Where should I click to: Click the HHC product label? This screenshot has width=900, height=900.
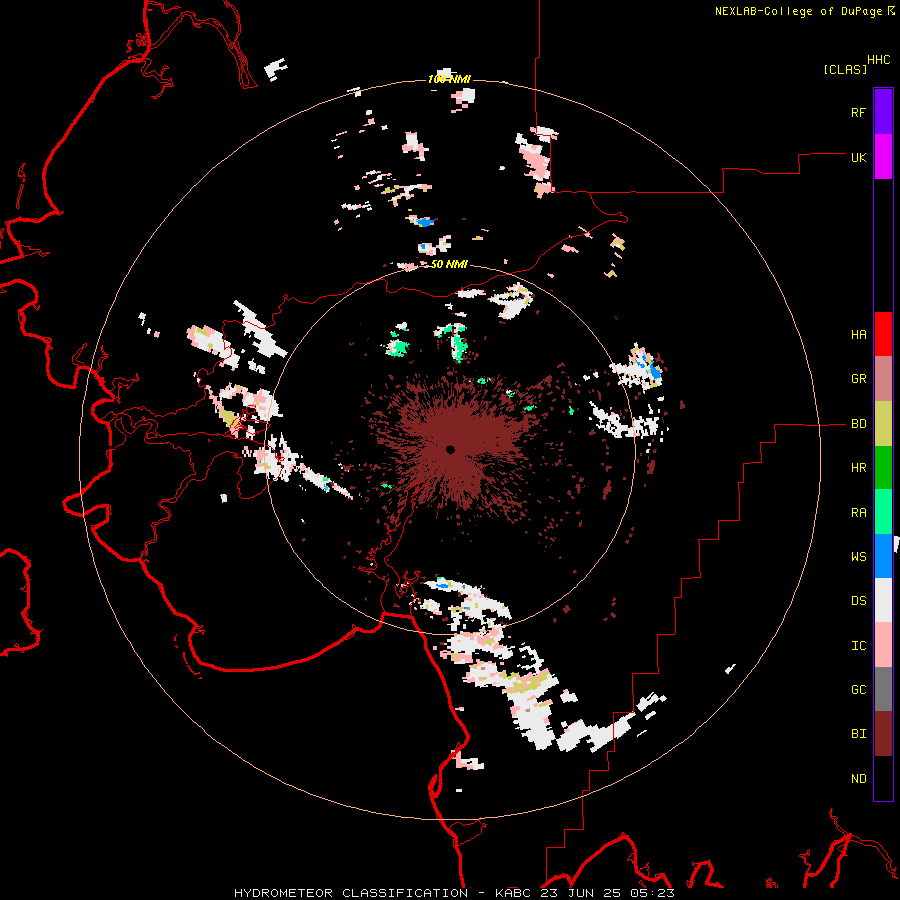(878, 60)
